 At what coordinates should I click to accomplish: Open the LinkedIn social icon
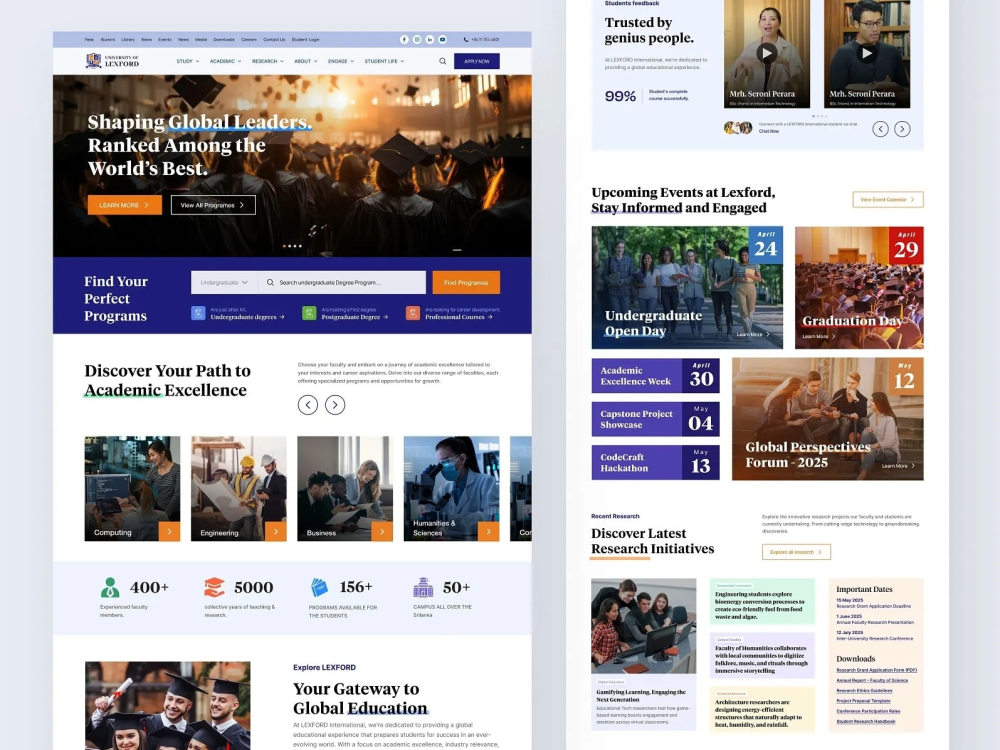pos(430,40)
